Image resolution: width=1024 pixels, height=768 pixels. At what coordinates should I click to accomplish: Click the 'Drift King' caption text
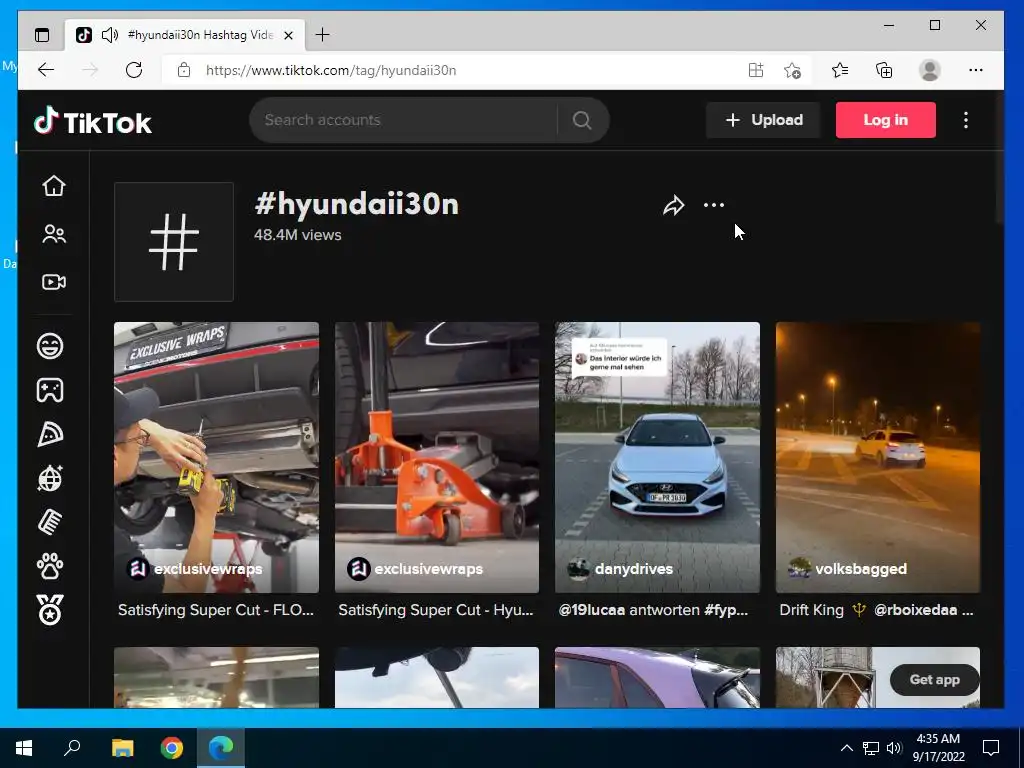point(811,610)
